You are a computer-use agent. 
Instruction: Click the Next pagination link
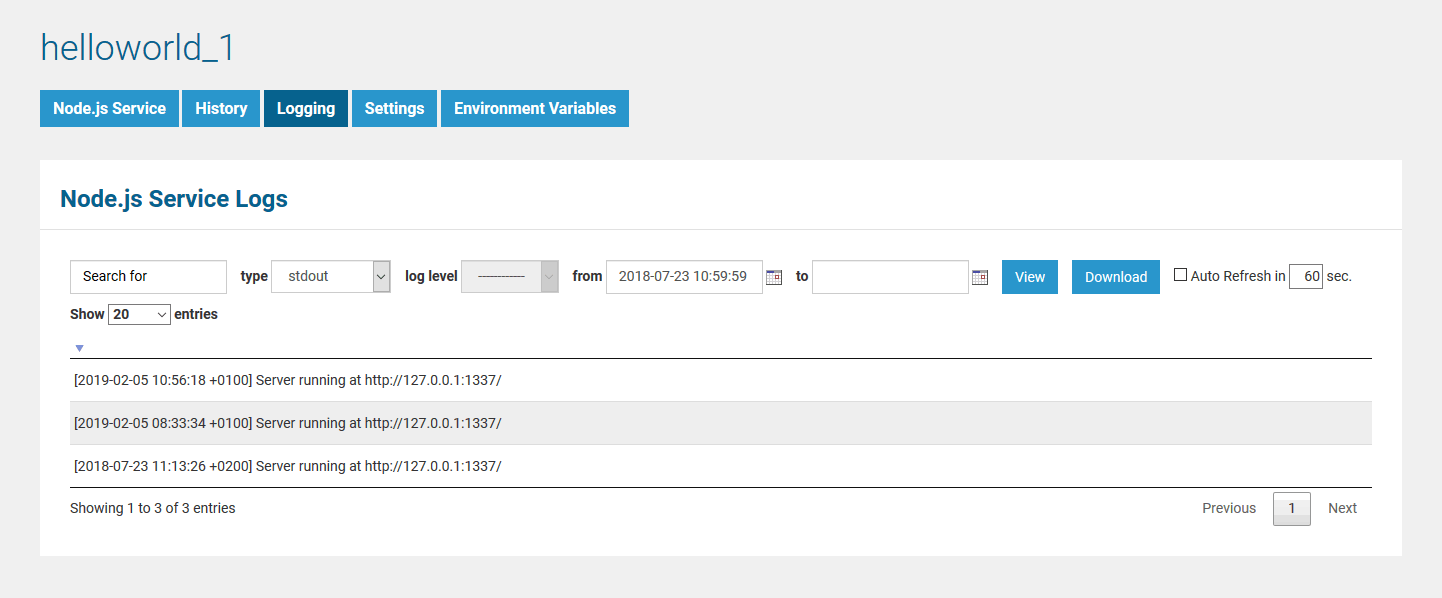(1342, 508)
